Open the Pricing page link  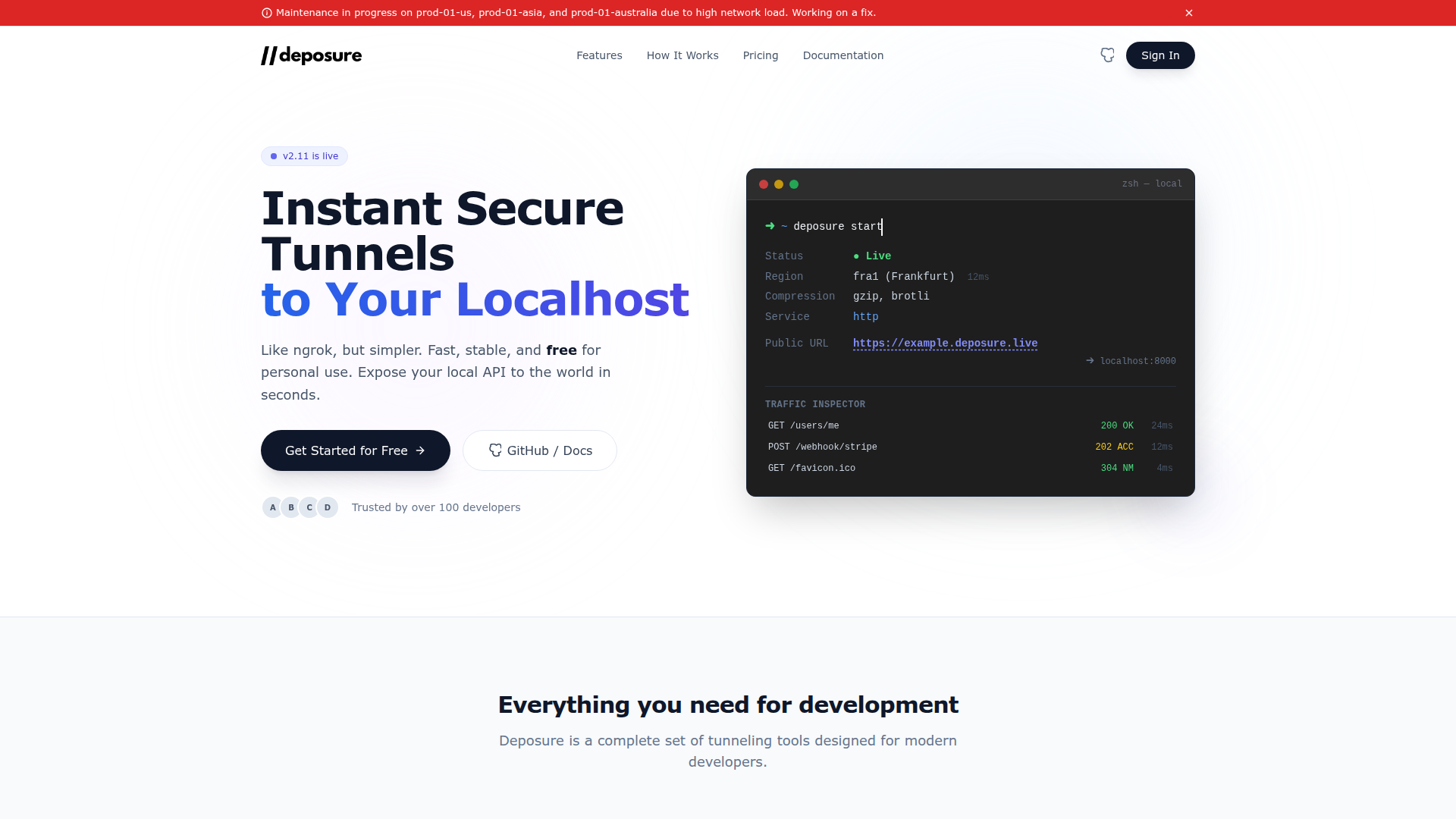[x=761, y=55]
